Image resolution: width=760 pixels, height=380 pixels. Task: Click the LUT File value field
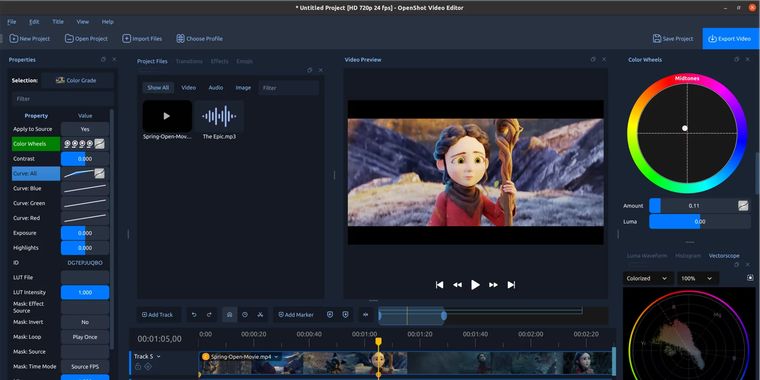click(85, 278)
